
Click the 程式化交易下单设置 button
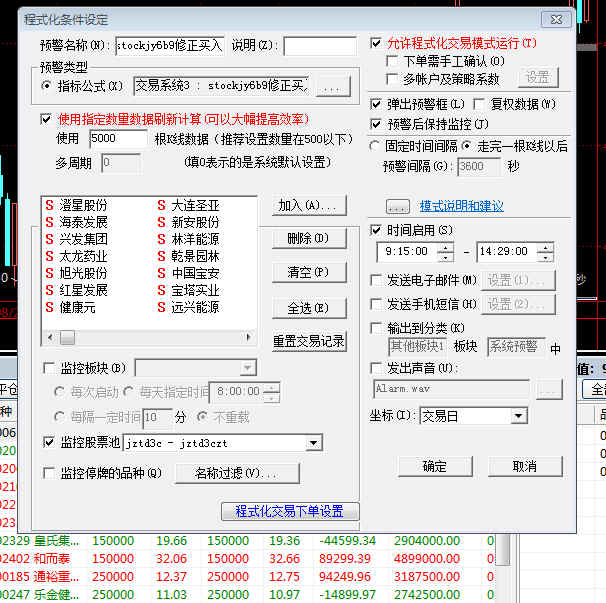tap(289, 511)
